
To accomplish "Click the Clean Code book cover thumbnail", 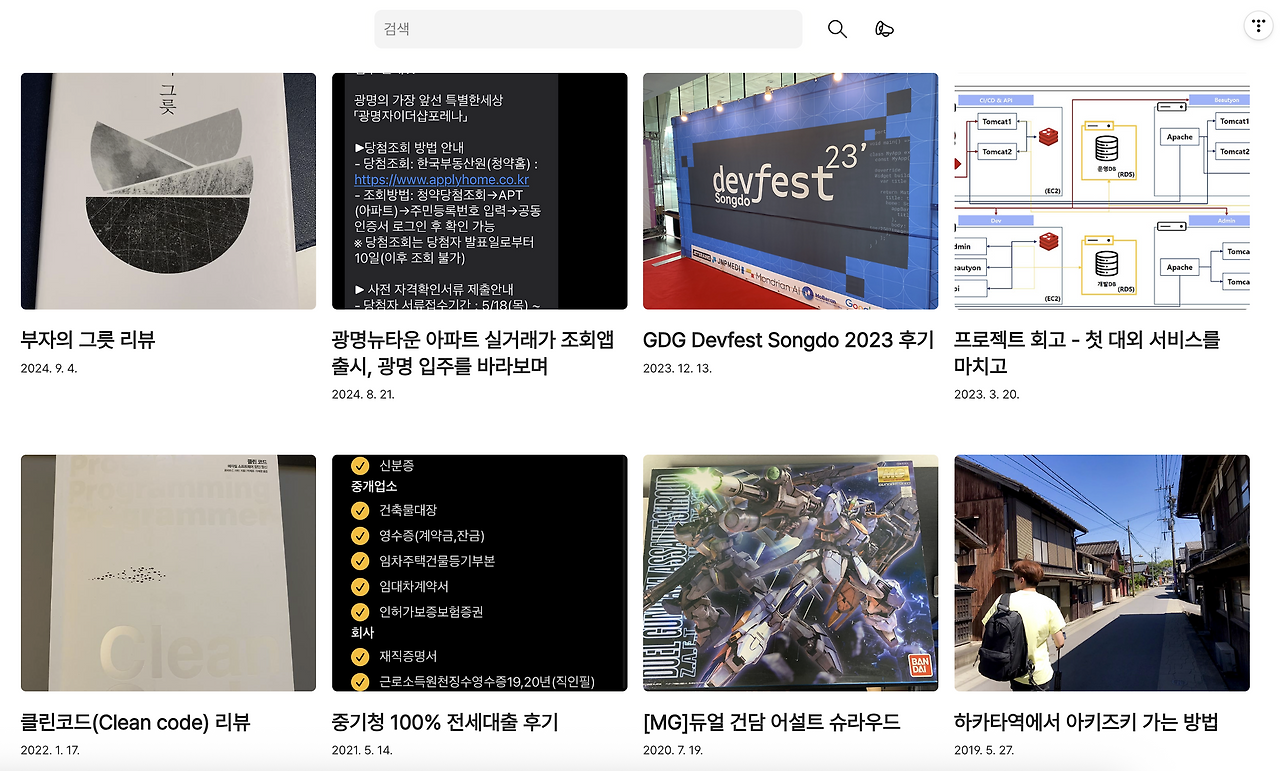I will [167, 572].
